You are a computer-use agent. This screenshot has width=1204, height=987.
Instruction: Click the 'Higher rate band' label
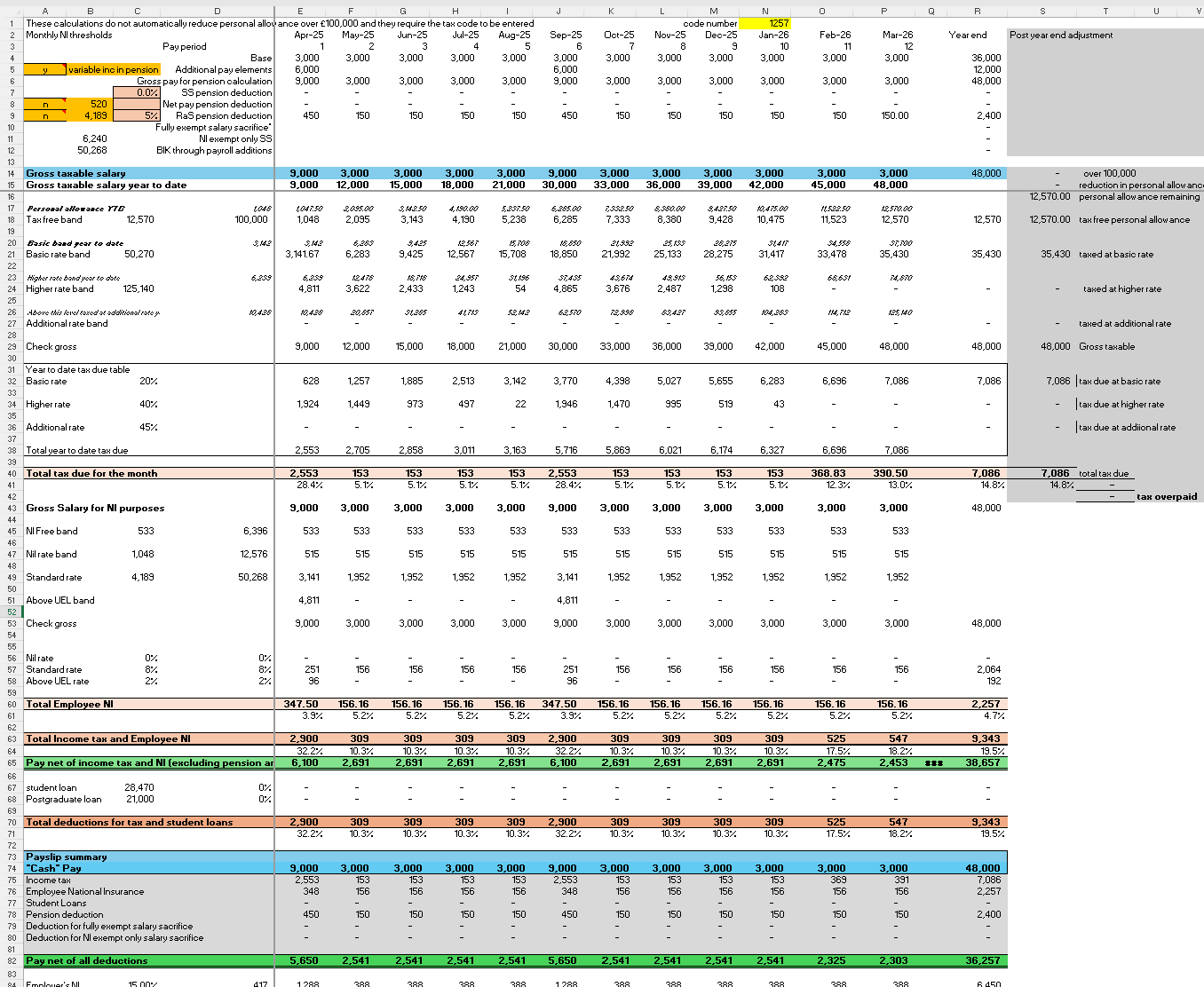coord(59,288)
